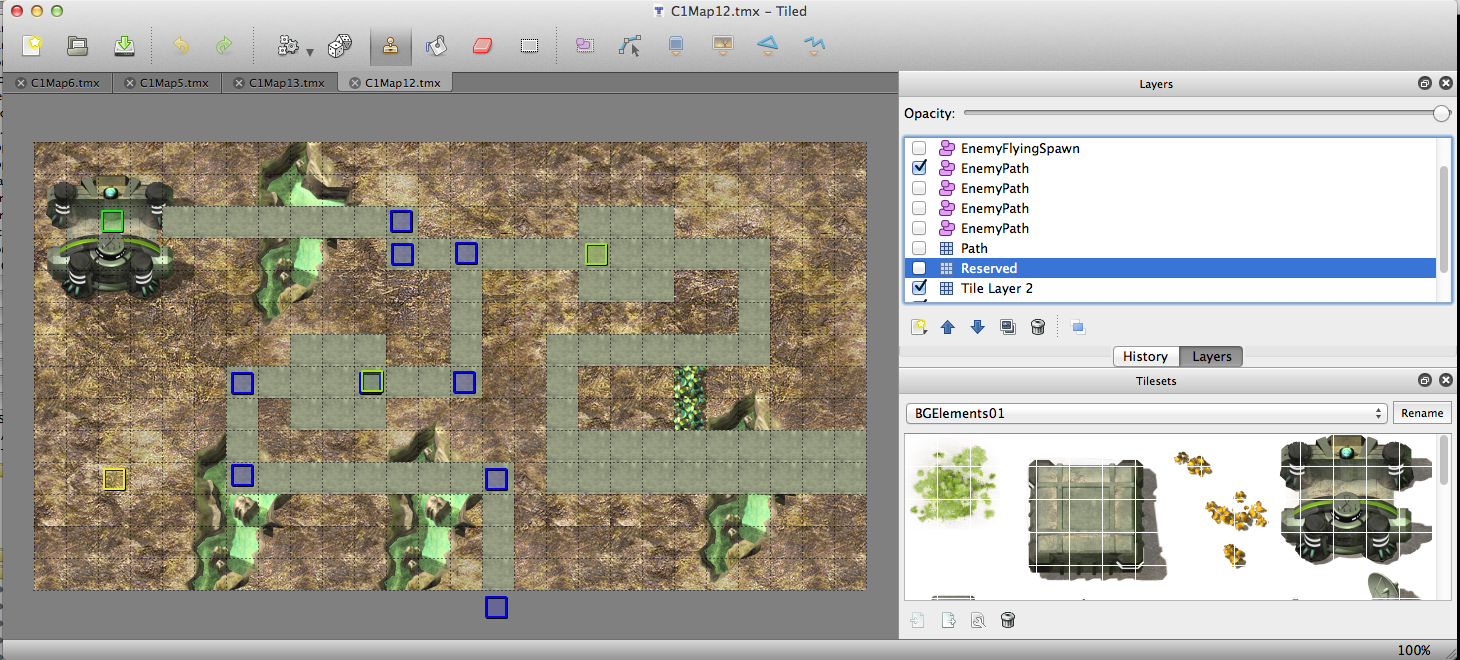
Task: Execute command using the gears icon
Action: coord(289,45)
